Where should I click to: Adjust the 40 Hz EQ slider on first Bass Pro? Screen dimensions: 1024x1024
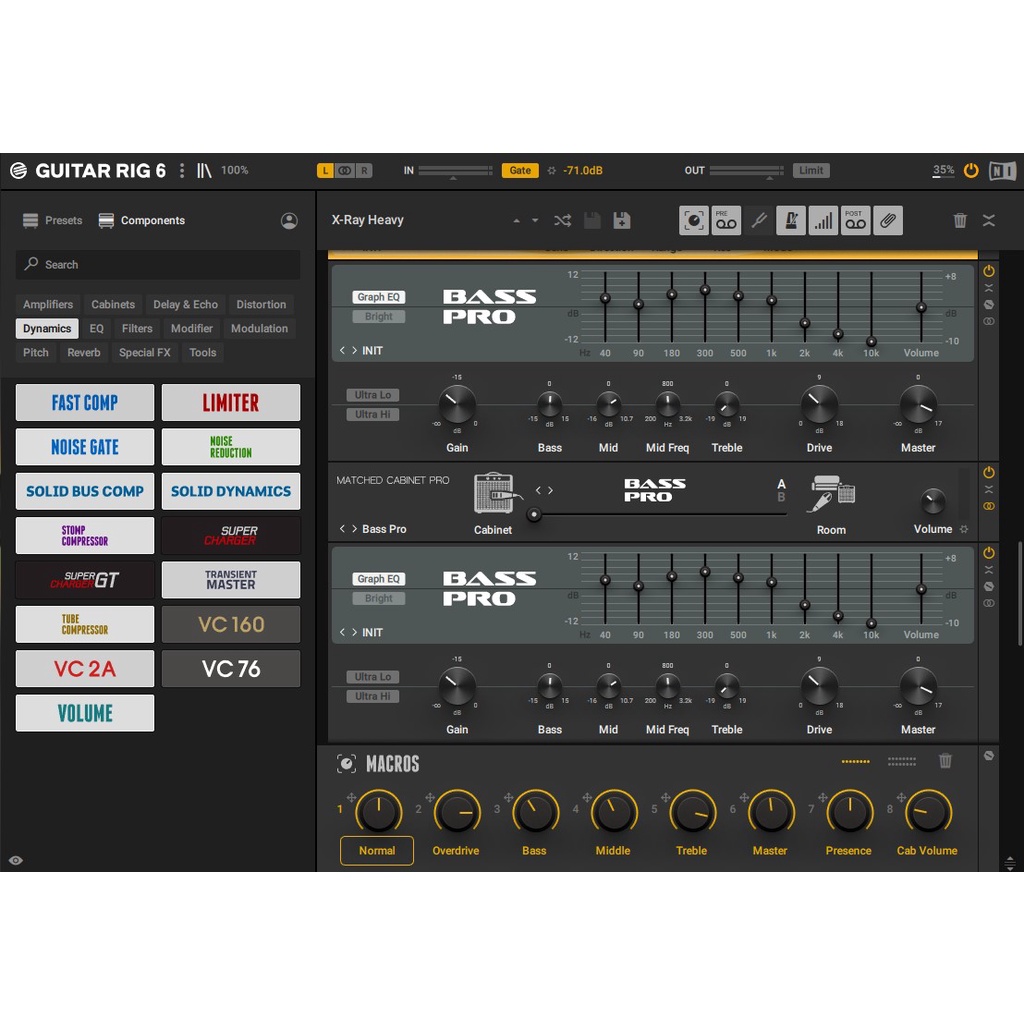[x=605, y=298]
